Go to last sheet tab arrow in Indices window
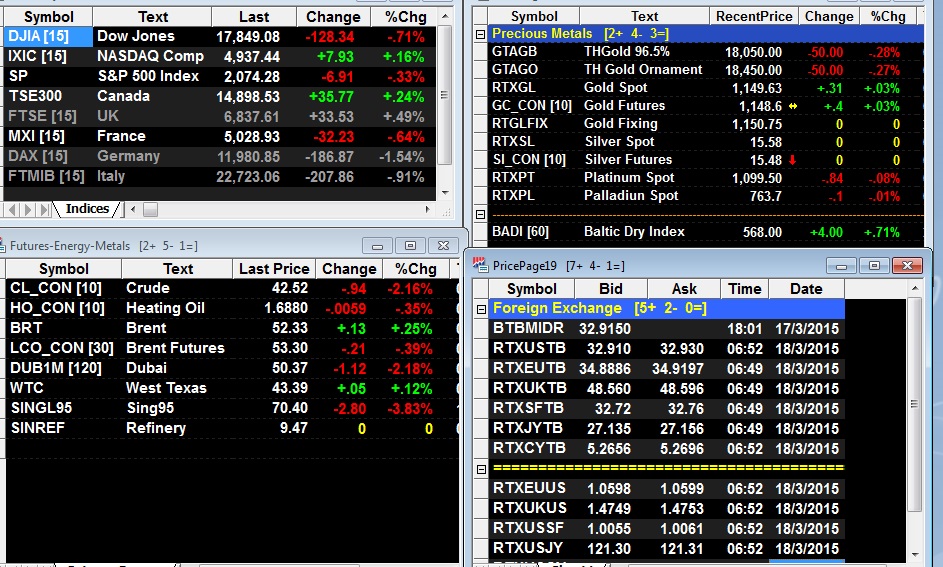The height and width of the screenshot is (567, 943). tap(45, 209)
